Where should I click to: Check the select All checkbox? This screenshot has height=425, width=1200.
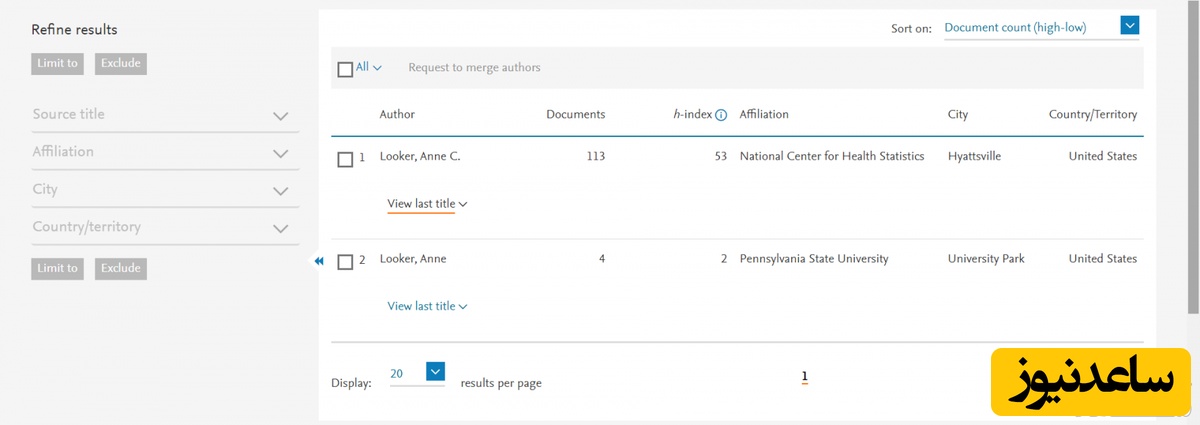[x=345, y=69]
